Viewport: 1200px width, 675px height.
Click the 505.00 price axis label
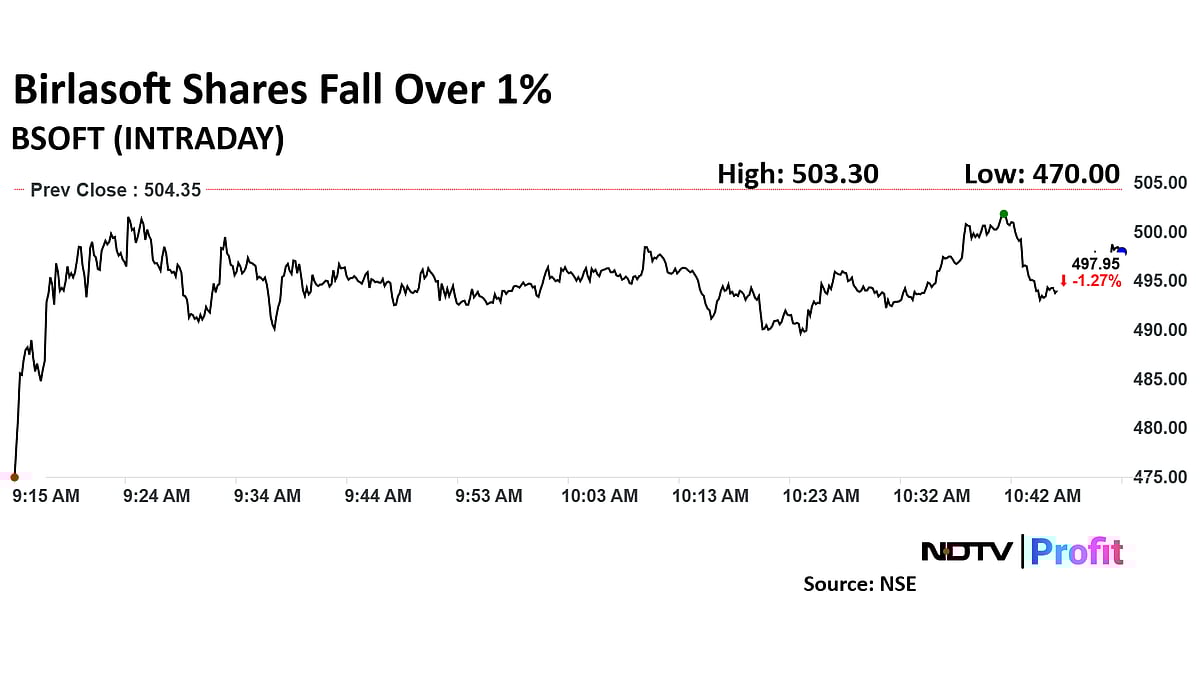(x=1160, y=183)
